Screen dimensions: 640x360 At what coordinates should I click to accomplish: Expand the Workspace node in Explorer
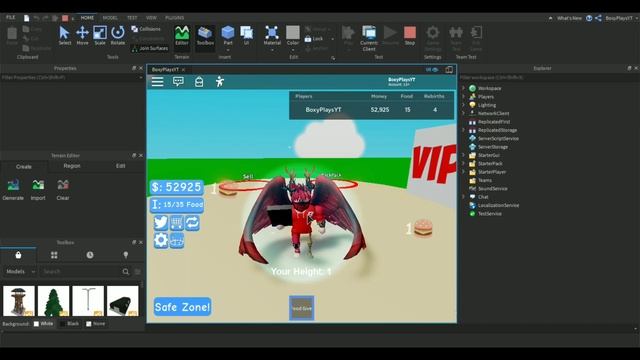point(463,88)
